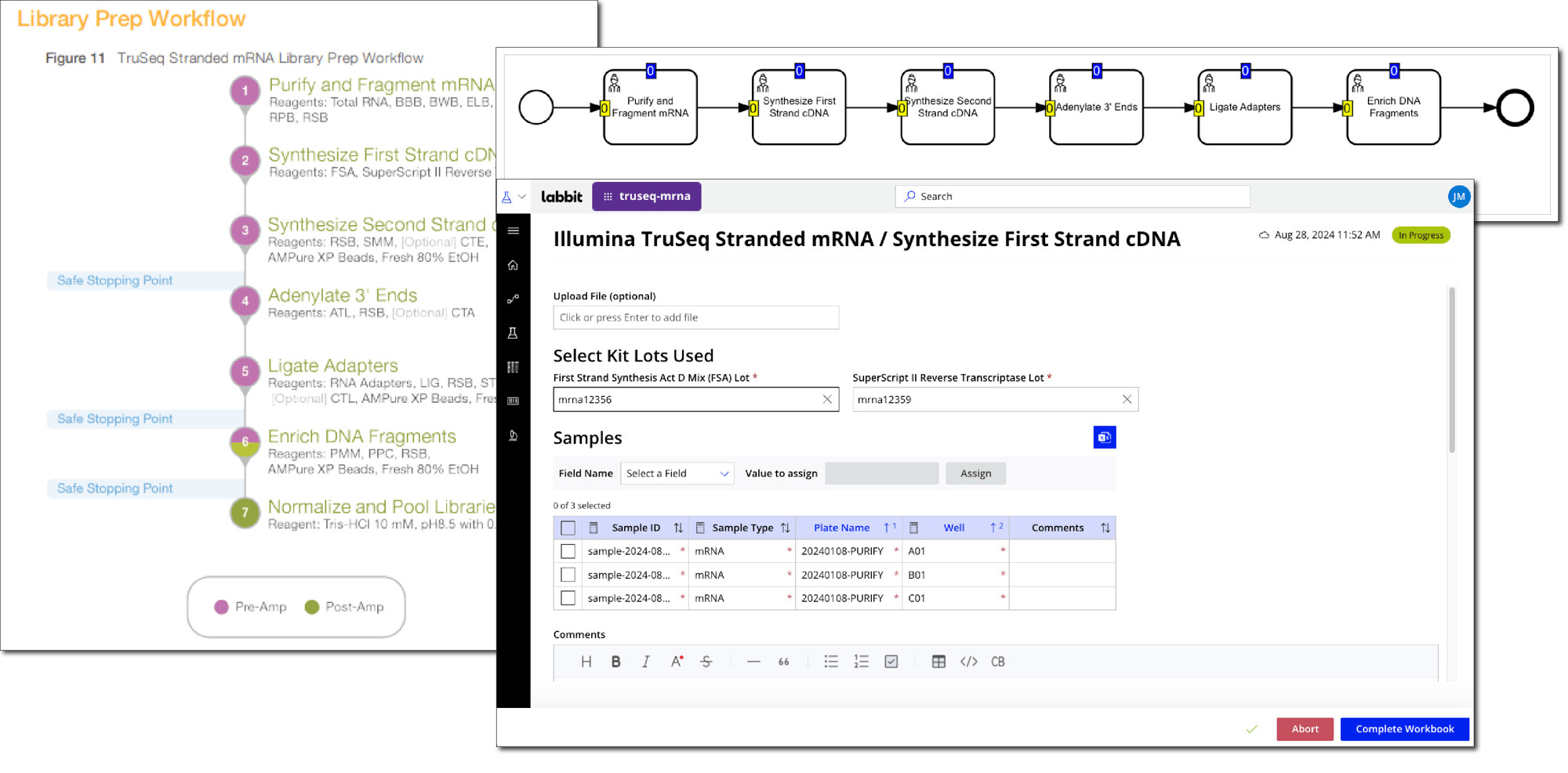Expand the chevron next to flask app icon
The width and height of the screenshot is (1568, 773).
pos(522,197)
